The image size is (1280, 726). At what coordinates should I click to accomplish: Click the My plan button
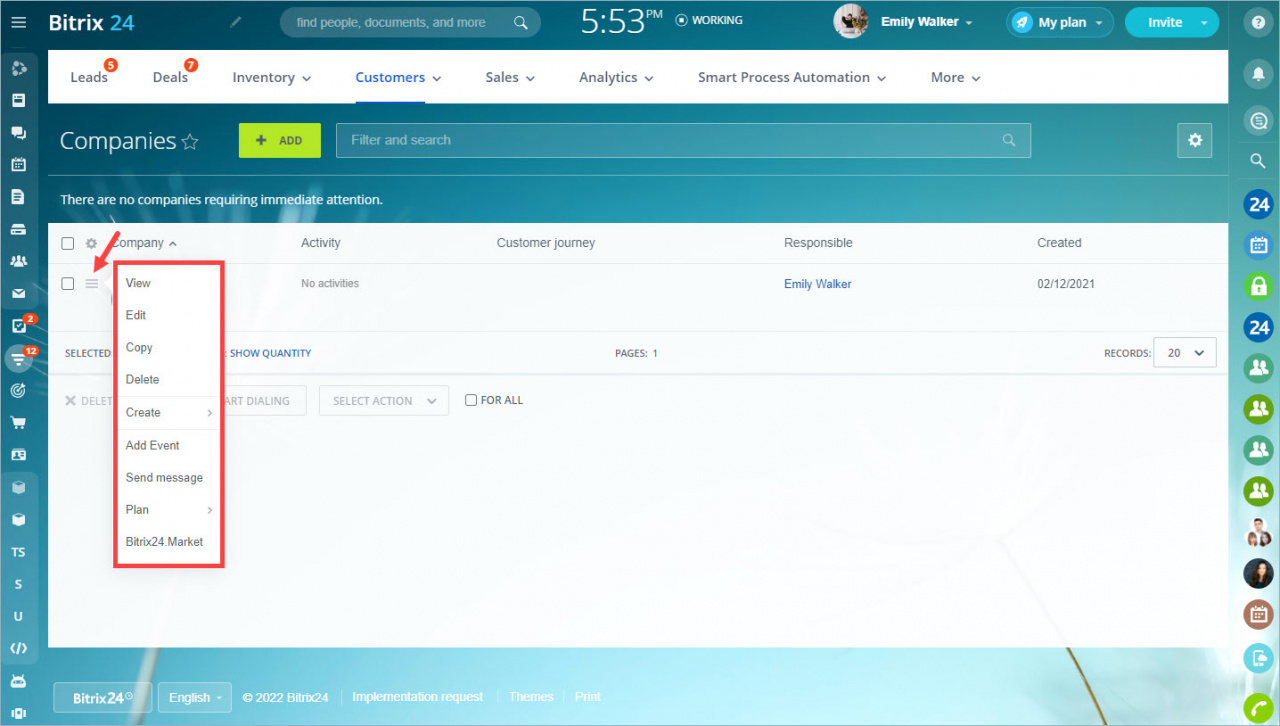coord(1061,22)
